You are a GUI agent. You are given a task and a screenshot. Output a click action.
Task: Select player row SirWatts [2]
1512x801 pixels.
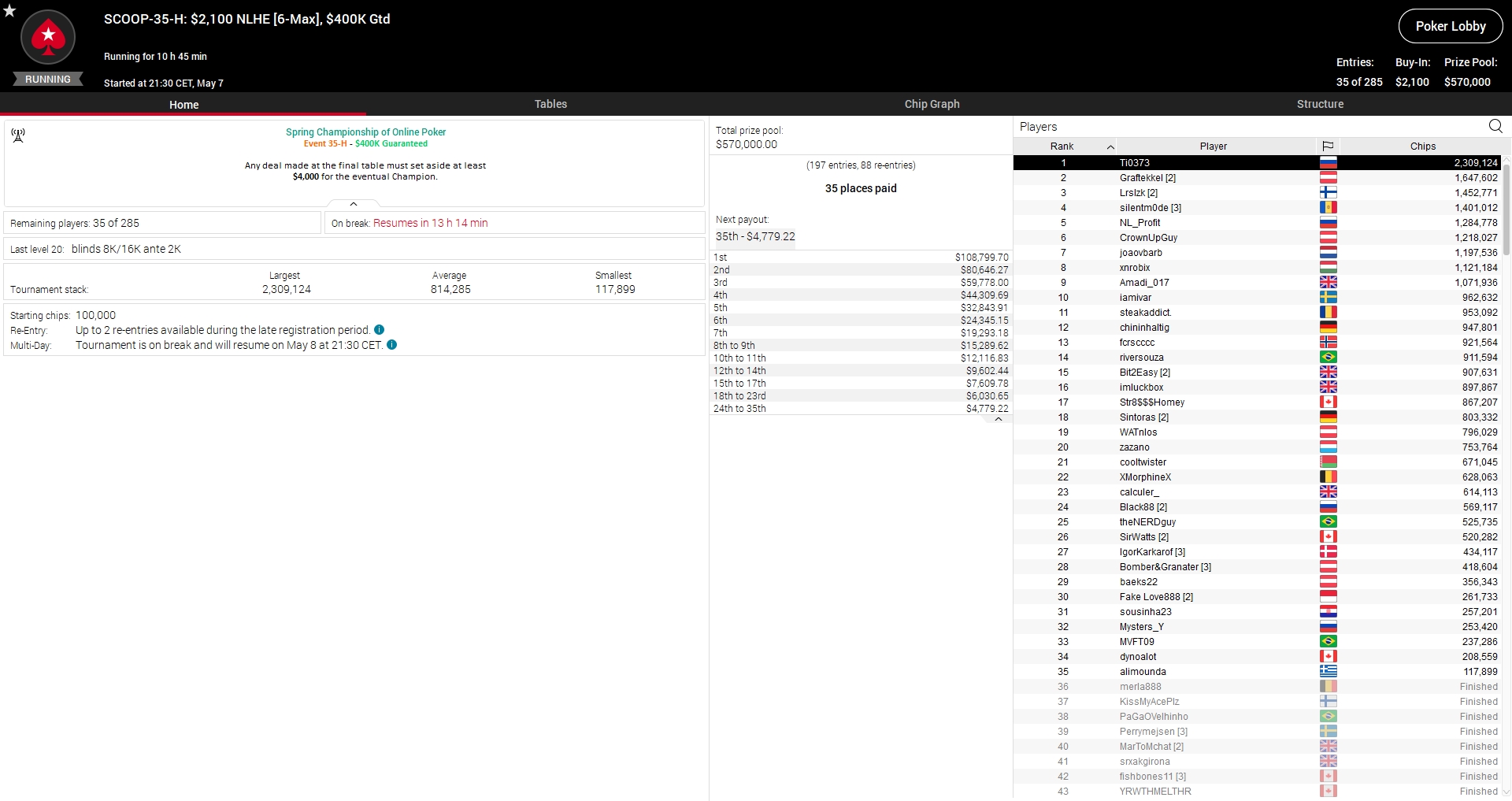[x=1258, y=537]
